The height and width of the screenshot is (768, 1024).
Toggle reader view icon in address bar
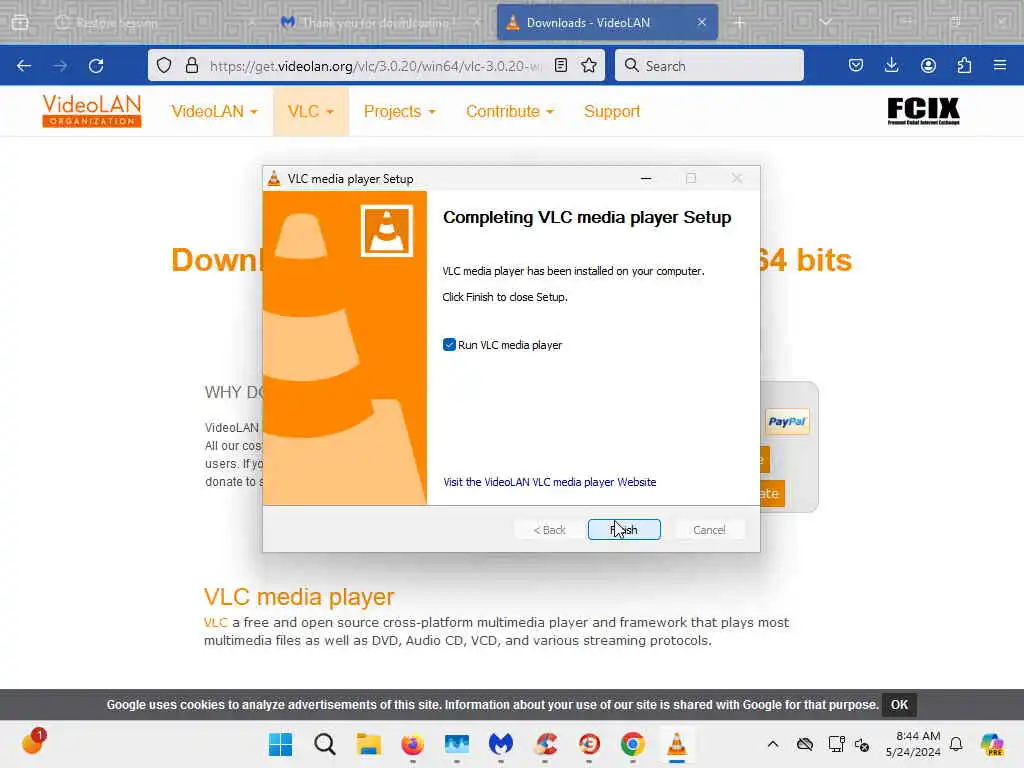560,65
